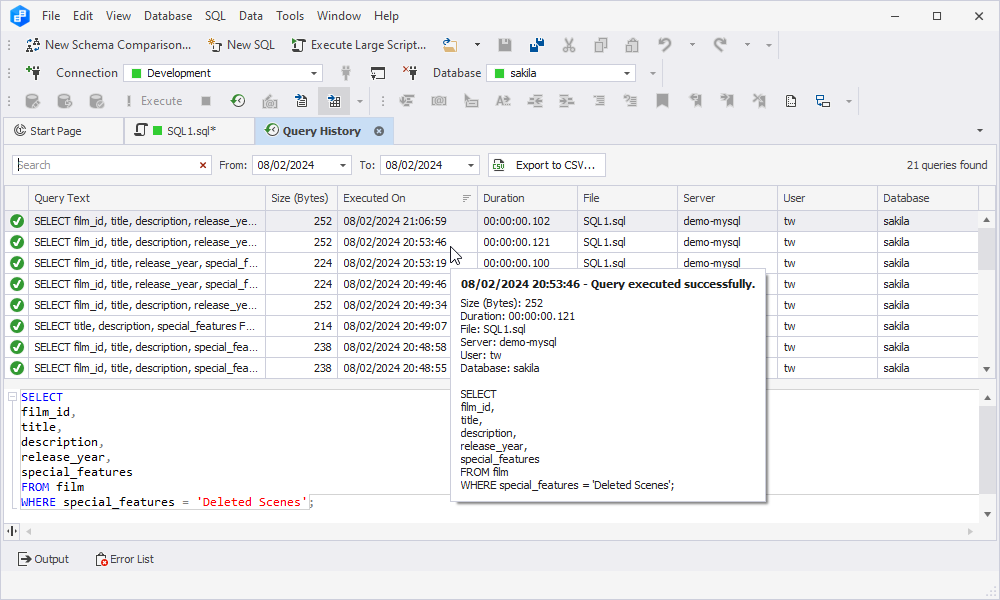This screenshot has height=600, width=1000.
Task: Click the connection window icon next to Disconnect
Action: 378,73
